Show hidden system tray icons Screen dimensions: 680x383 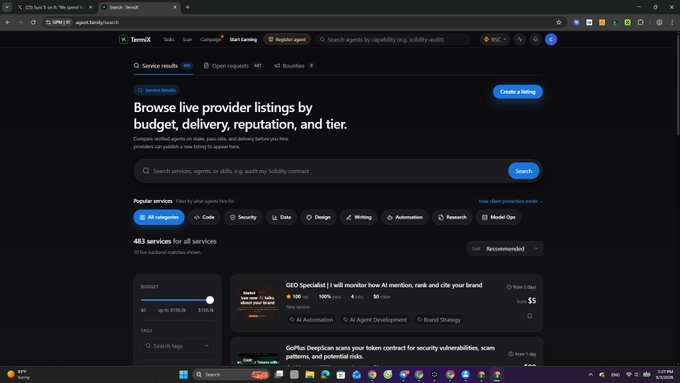click(x=590, y=374)
